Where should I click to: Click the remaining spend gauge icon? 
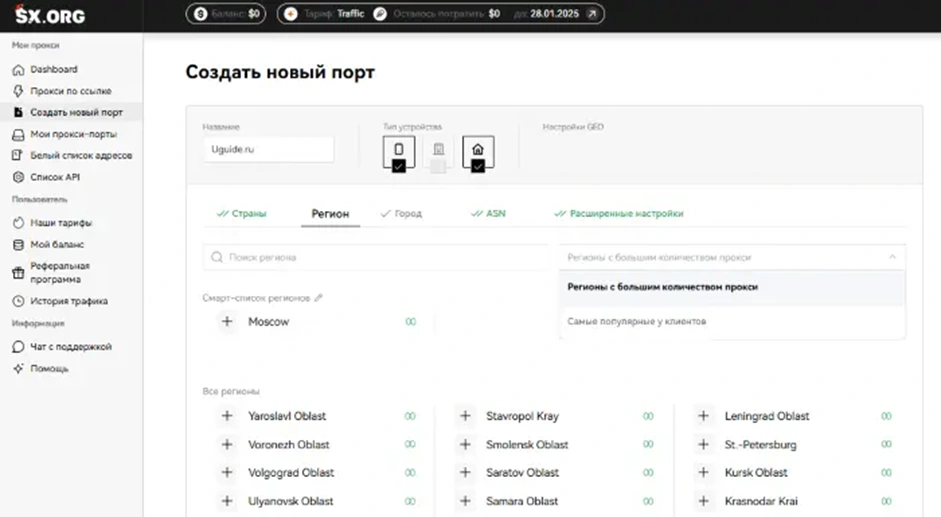pos(380,14)
